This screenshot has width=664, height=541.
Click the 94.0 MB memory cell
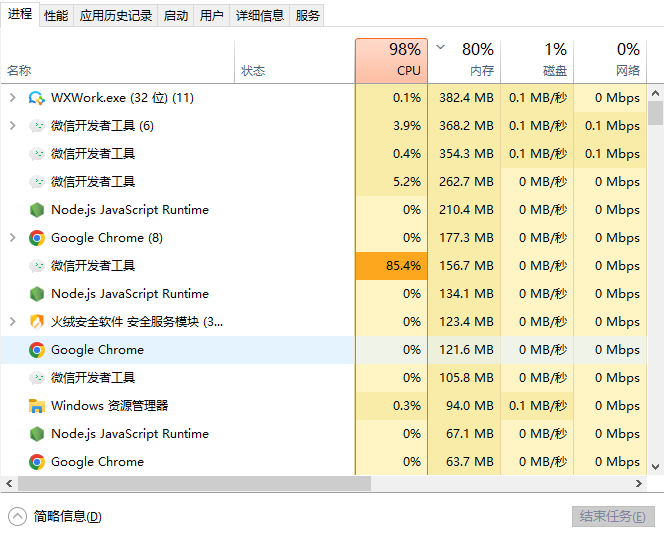pos(464,406)
